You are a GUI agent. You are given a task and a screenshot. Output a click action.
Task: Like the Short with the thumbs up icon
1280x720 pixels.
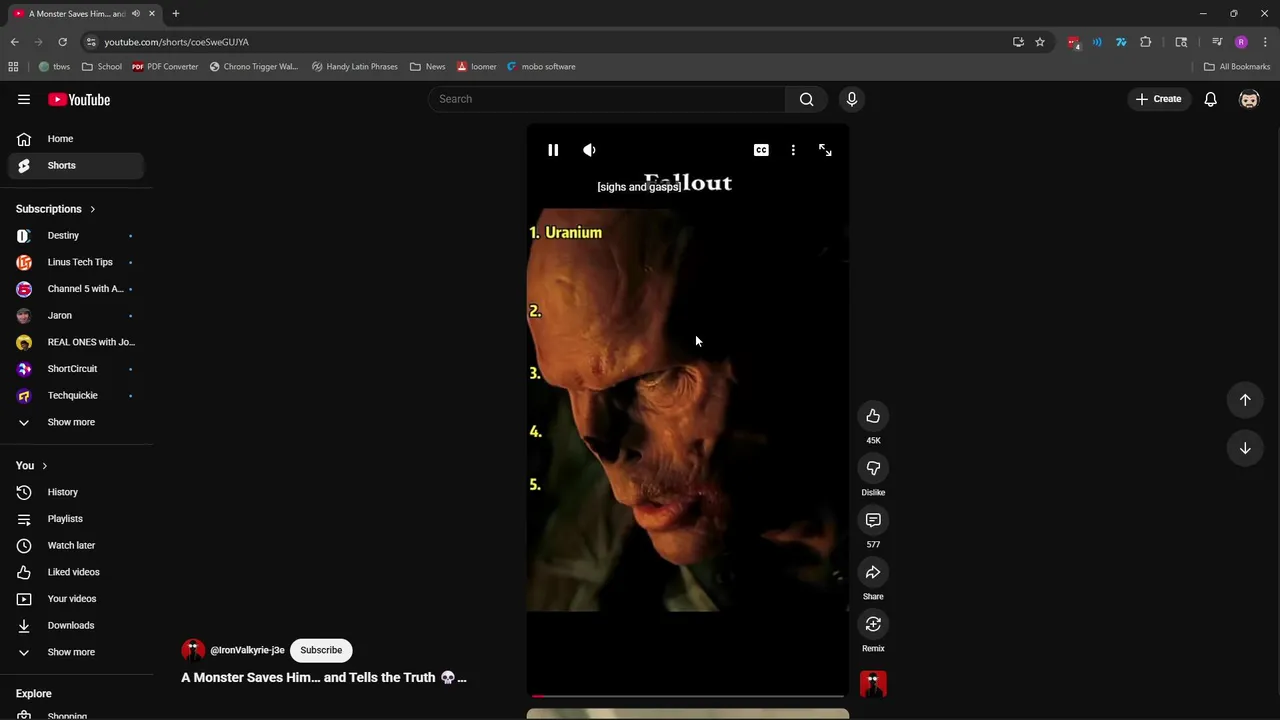point(873,416)
